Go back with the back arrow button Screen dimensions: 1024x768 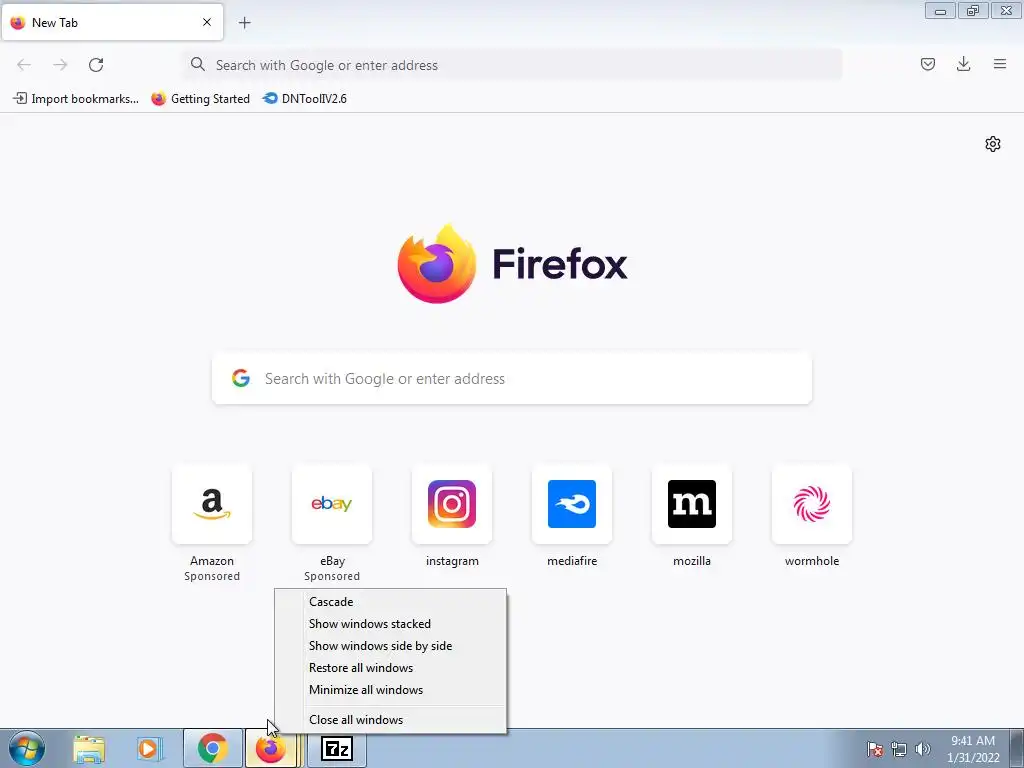pos(24,65)
